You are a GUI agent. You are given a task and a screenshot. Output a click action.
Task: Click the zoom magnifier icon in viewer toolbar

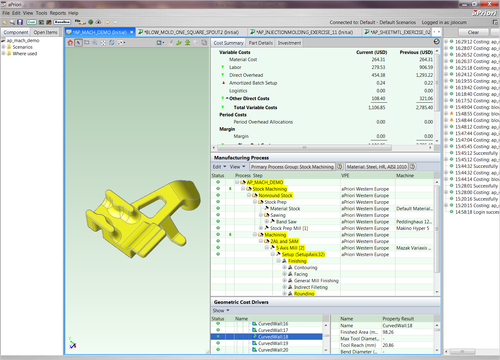[95, 43]
